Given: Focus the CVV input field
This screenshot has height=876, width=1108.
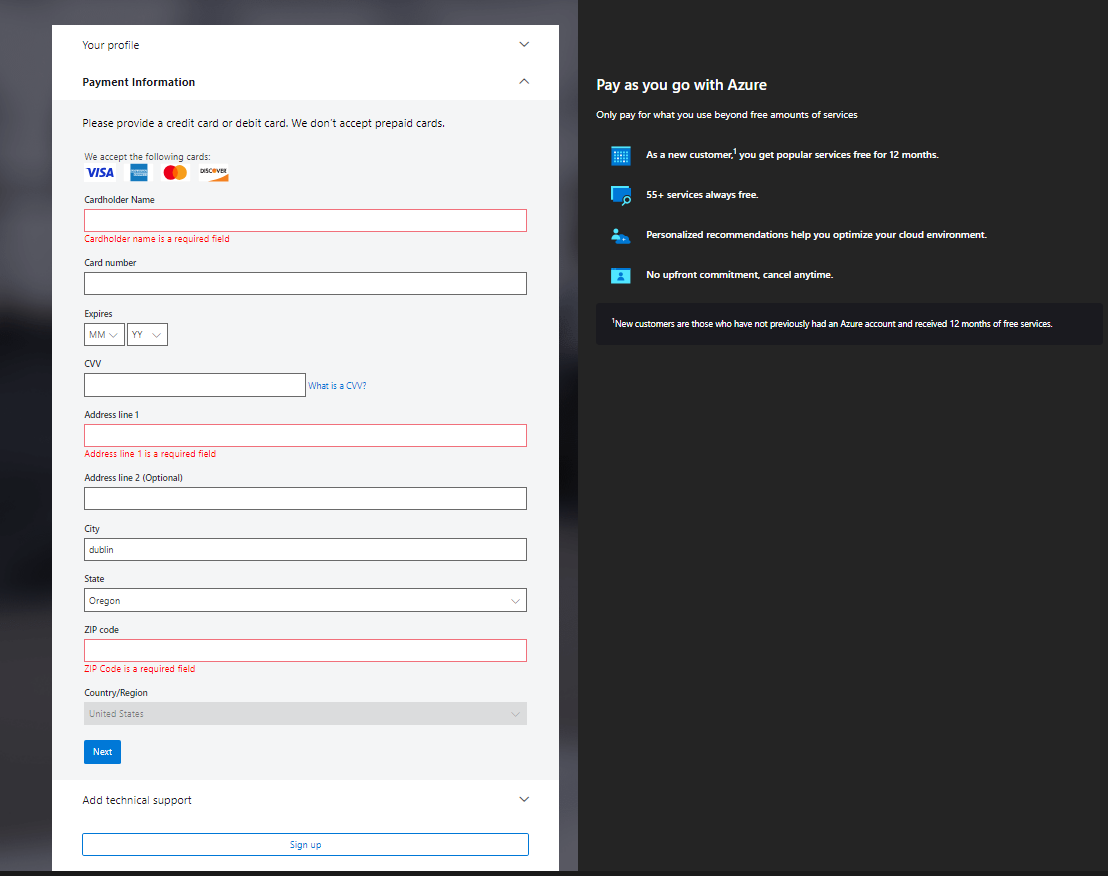Looking at the screenshot, I should coord(195,385).
